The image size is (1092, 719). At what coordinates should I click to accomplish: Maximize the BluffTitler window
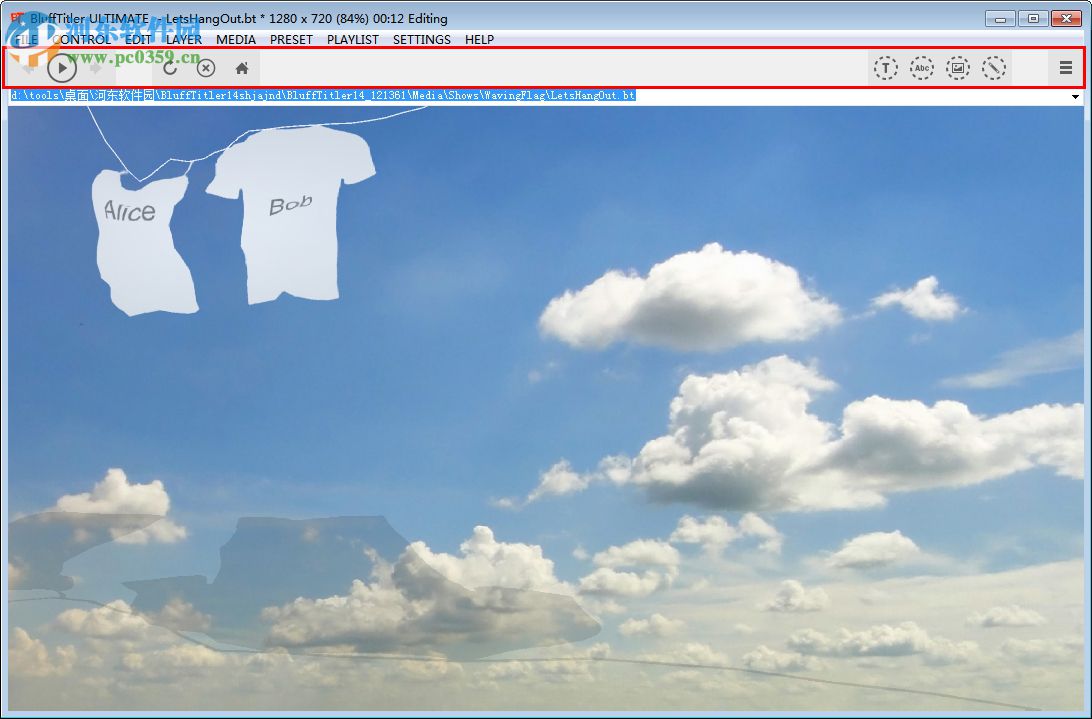(1034, 19)
